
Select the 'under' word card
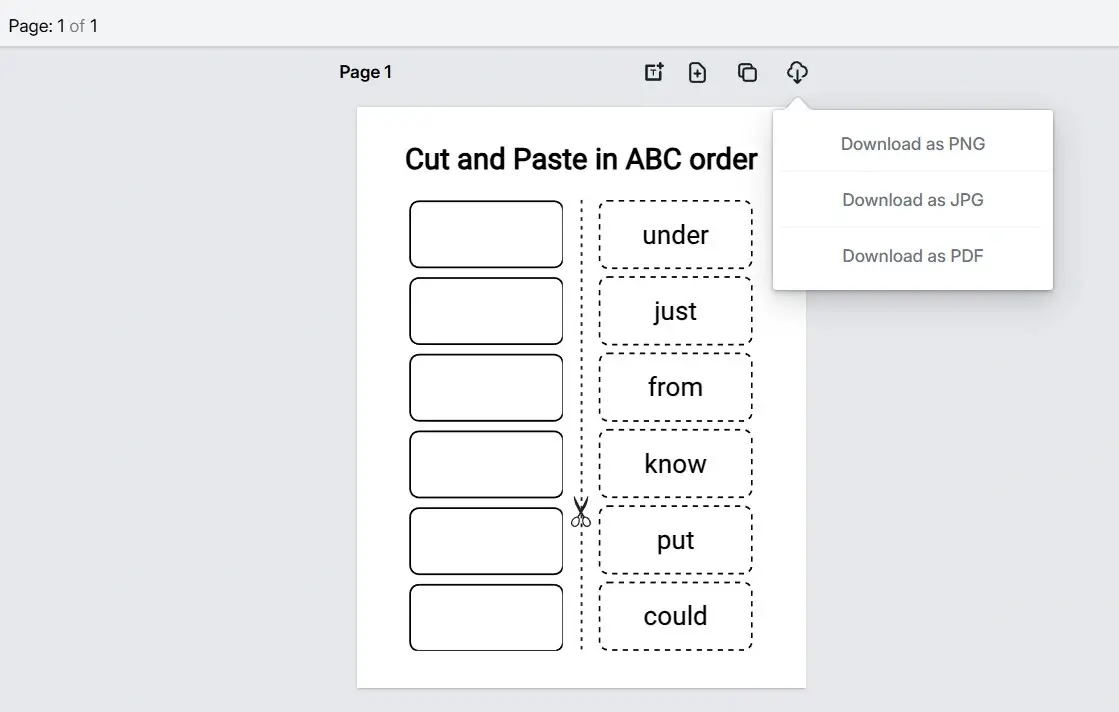(675, 235)
